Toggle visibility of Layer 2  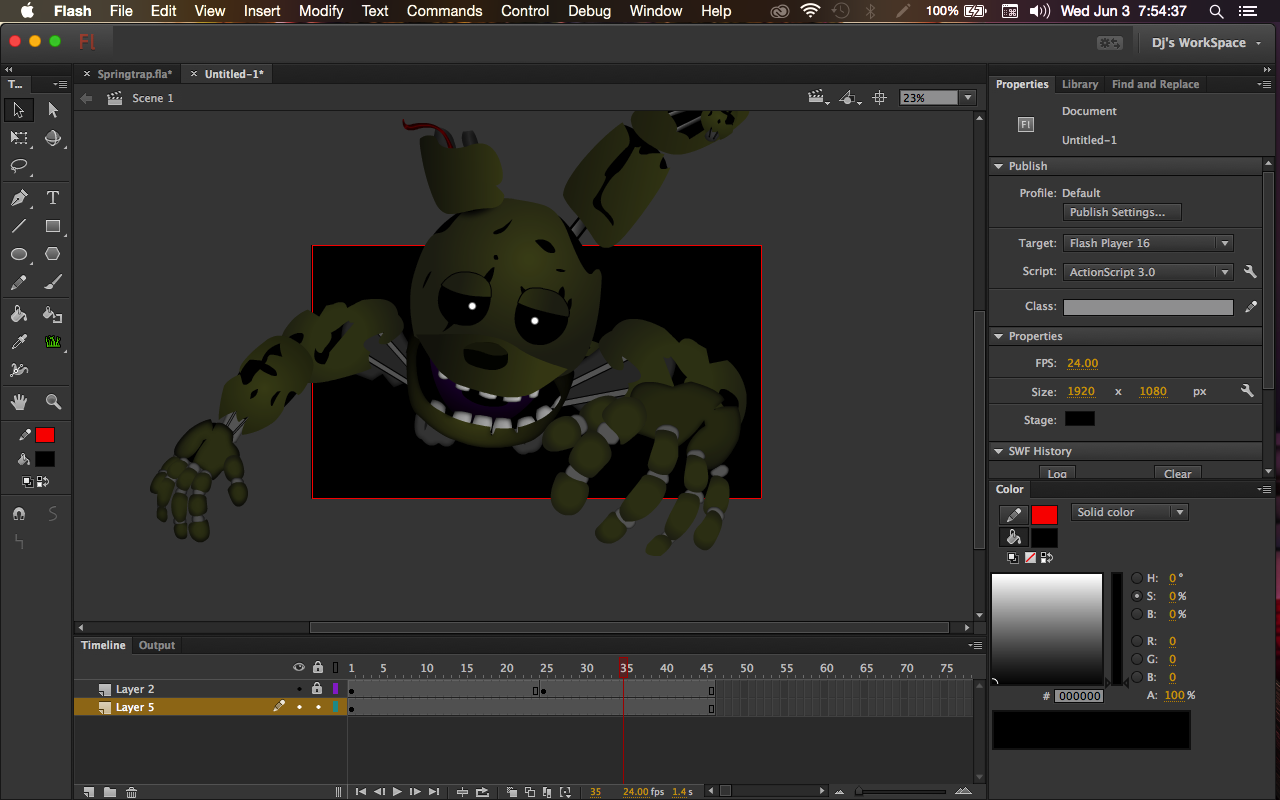299,689
